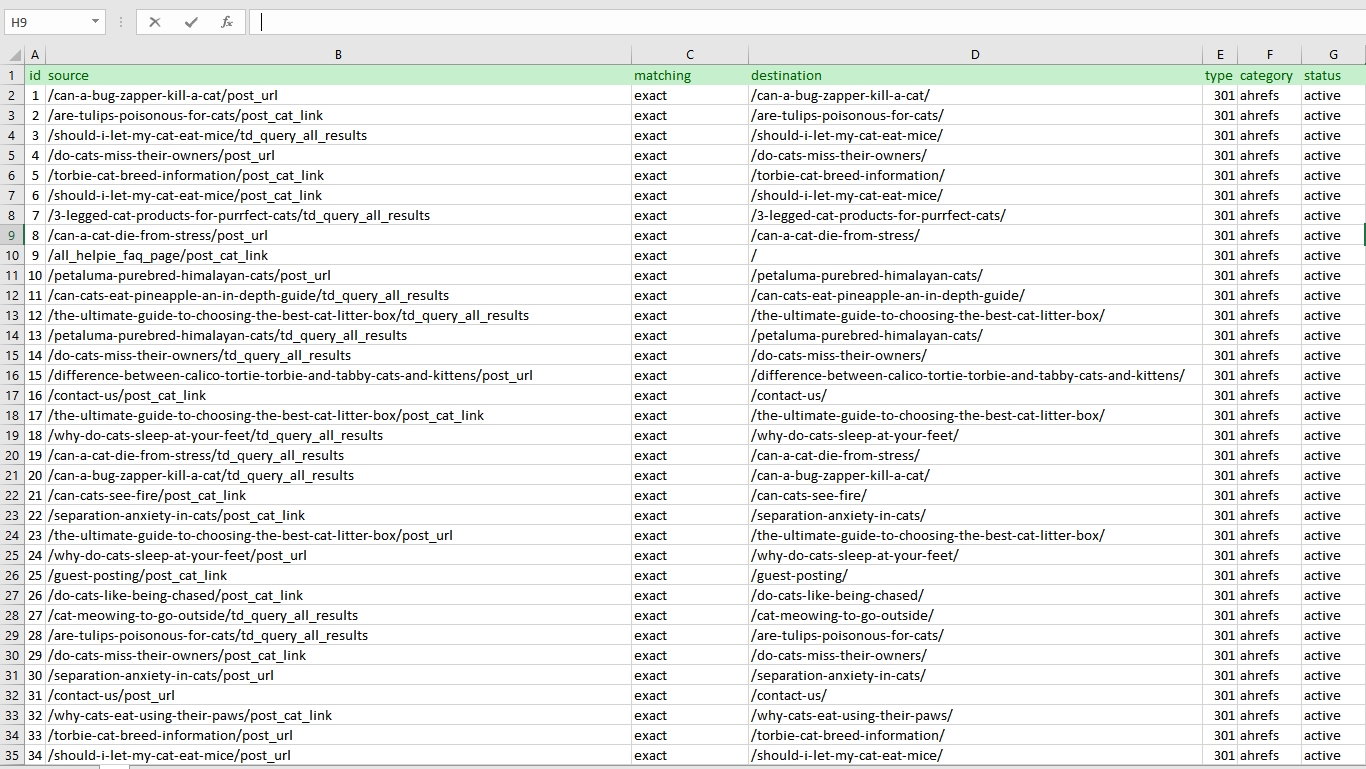Click the Select All corner triangle
This screenshot has width=1366, height=769.
point(15,55)
